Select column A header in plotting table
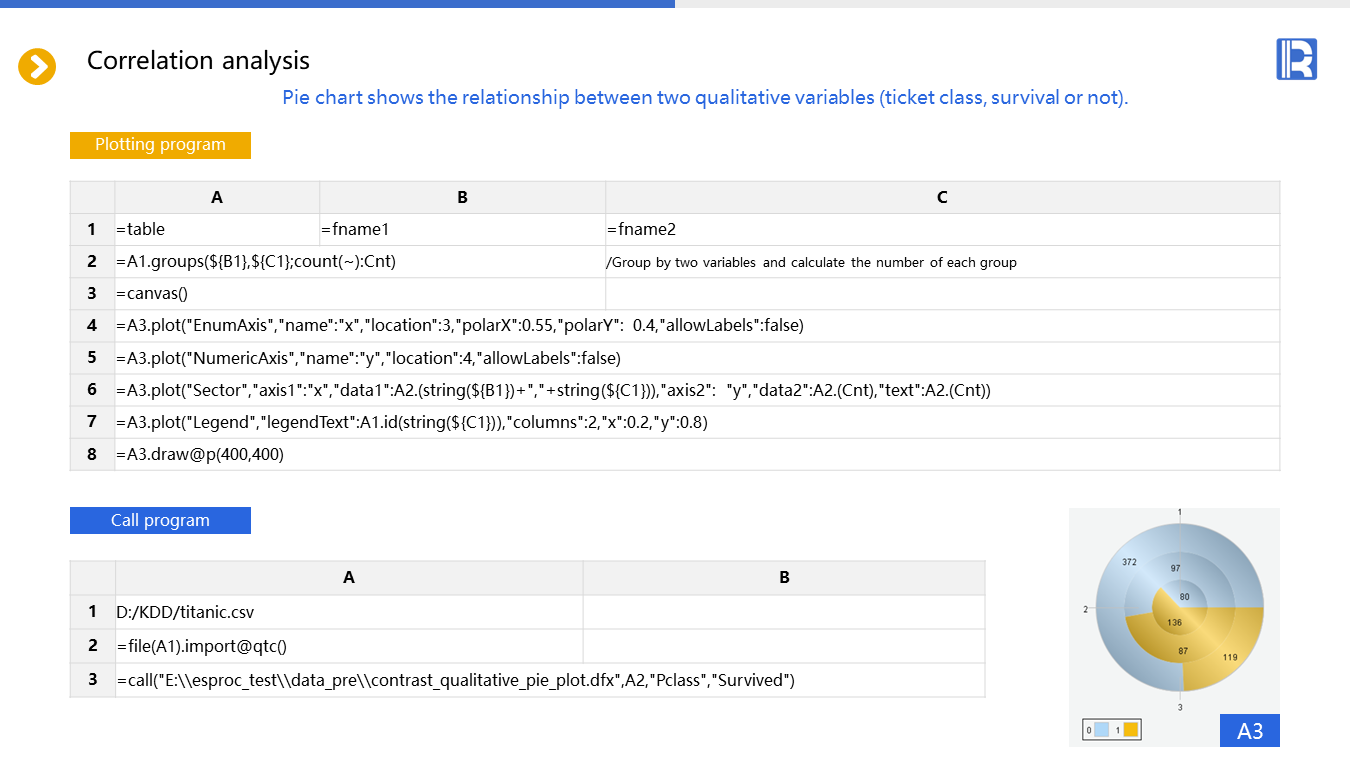This screenshot has width=1350, height=759. [x=217, y=198]
